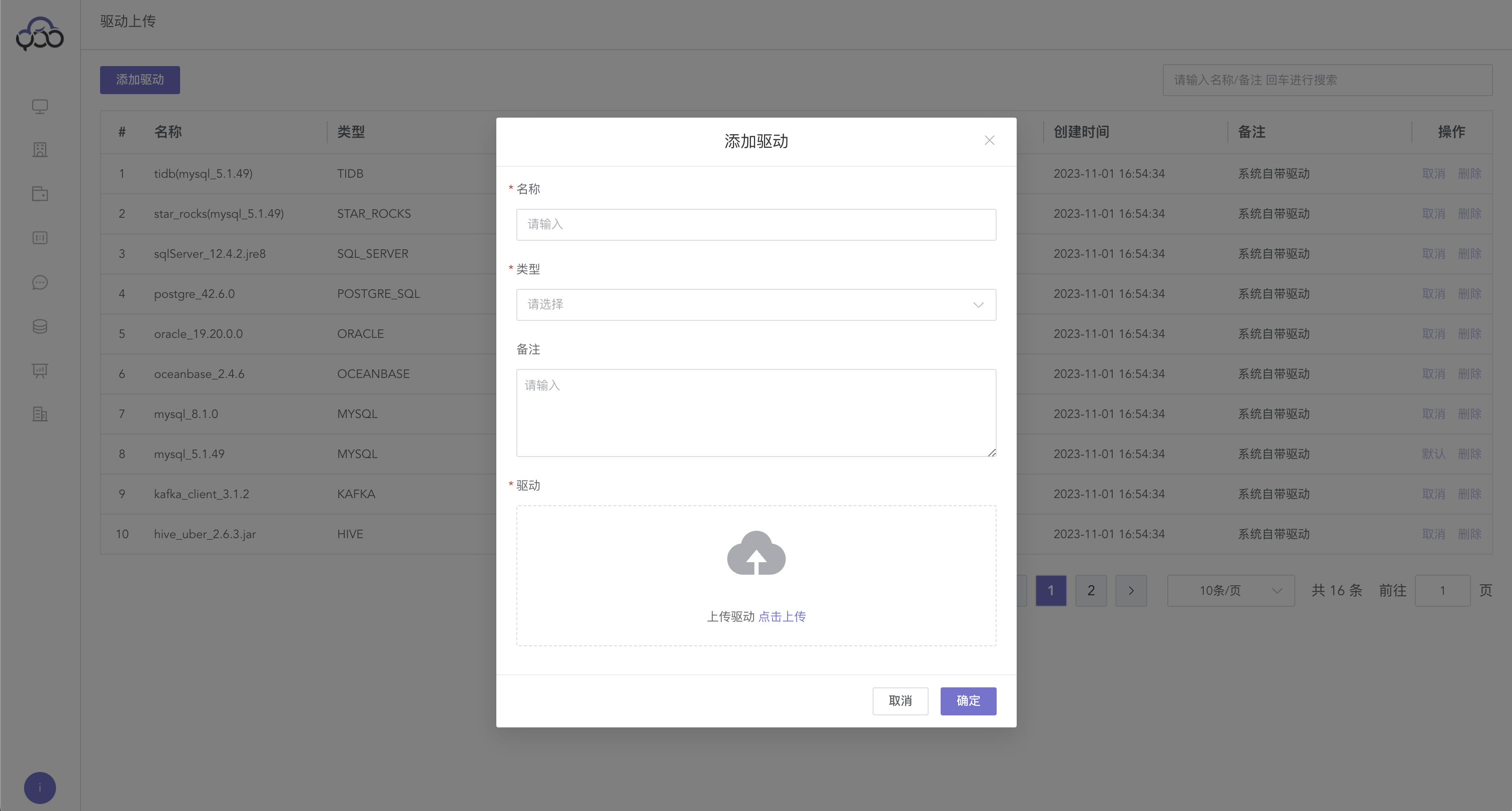1512x811 pixels.
Task: Click the ORACLE type cell
Action: (x=360, y=333)
